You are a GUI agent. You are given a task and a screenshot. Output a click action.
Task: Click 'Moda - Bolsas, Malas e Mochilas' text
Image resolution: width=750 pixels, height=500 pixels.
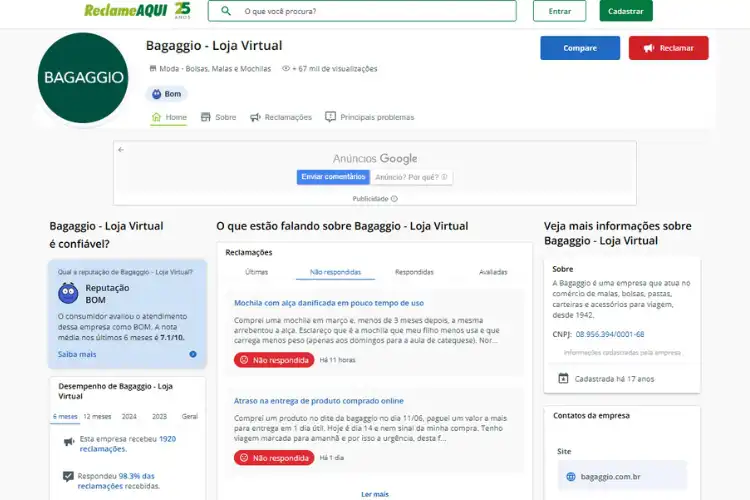[x=215, y=68]
